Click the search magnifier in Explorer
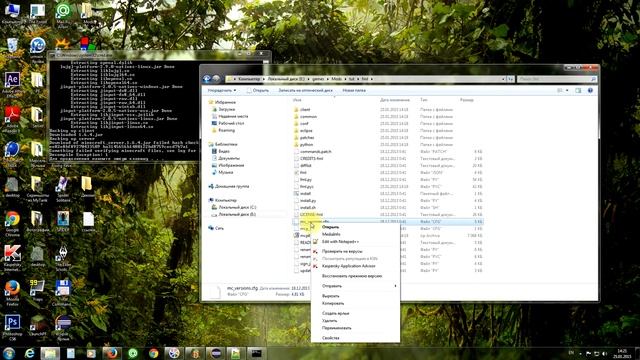 tap(593, 79)
